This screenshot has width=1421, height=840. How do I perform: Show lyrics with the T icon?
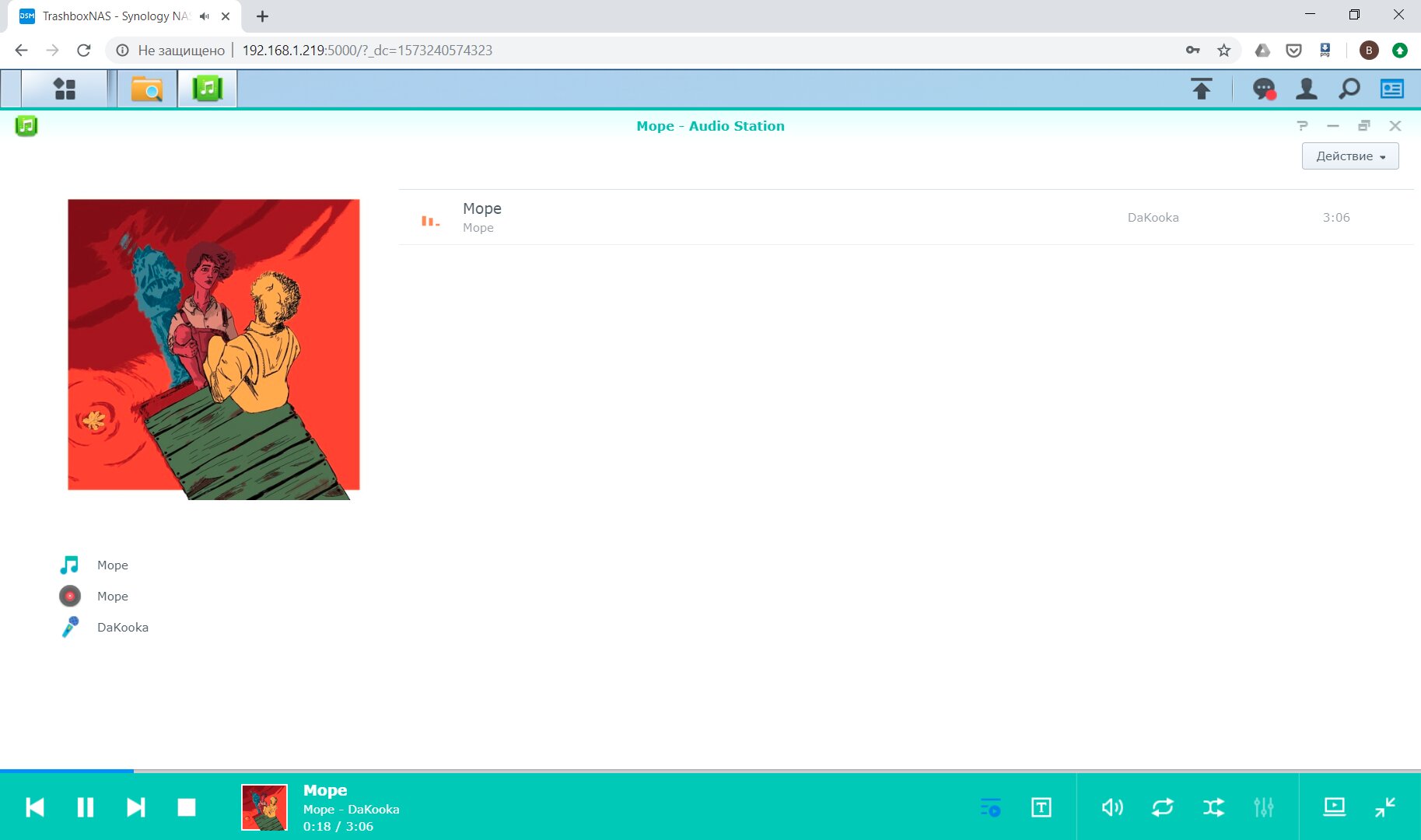1041,807
